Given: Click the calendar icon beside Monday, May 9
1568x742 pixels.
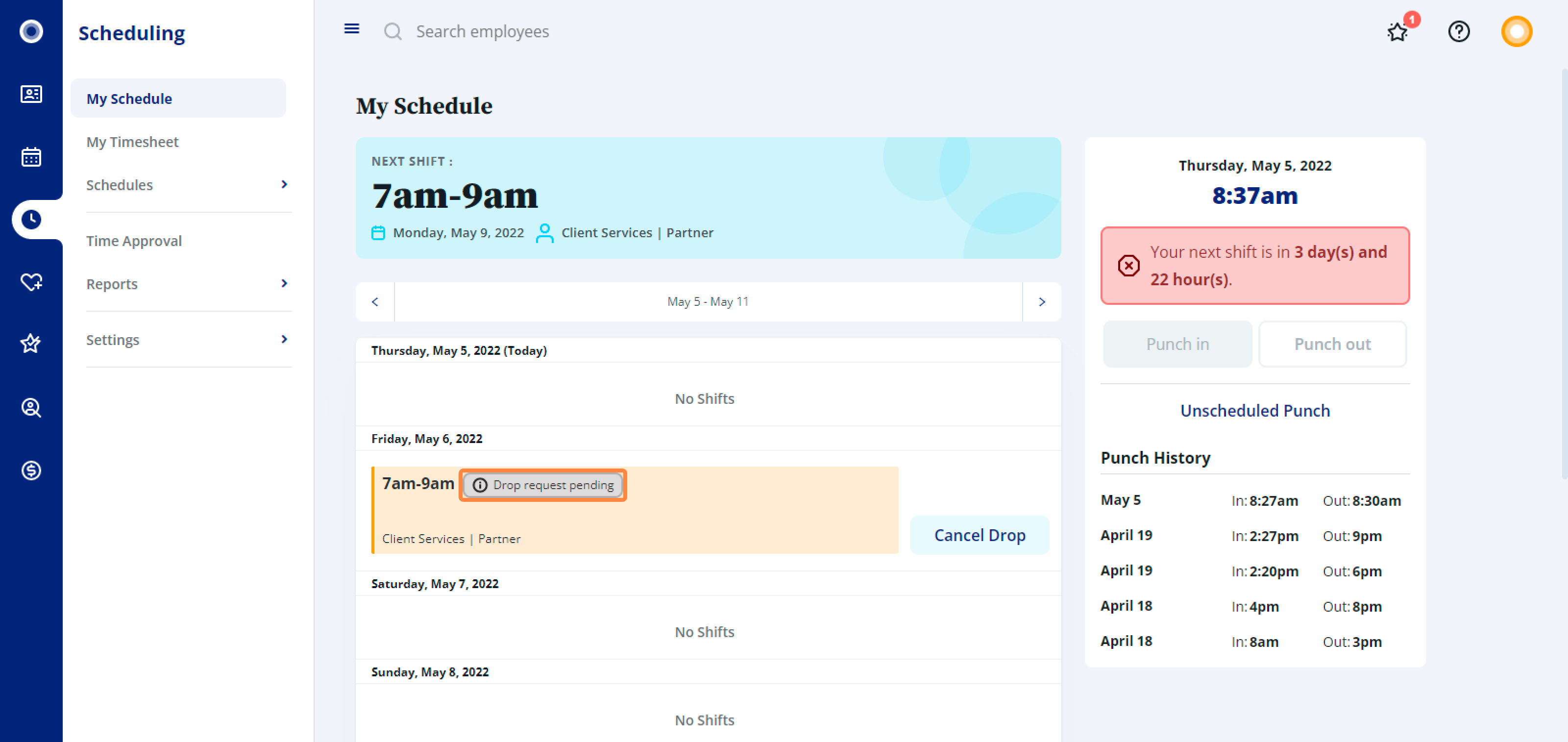Looking at the screenshot, I should click(378, 233).
